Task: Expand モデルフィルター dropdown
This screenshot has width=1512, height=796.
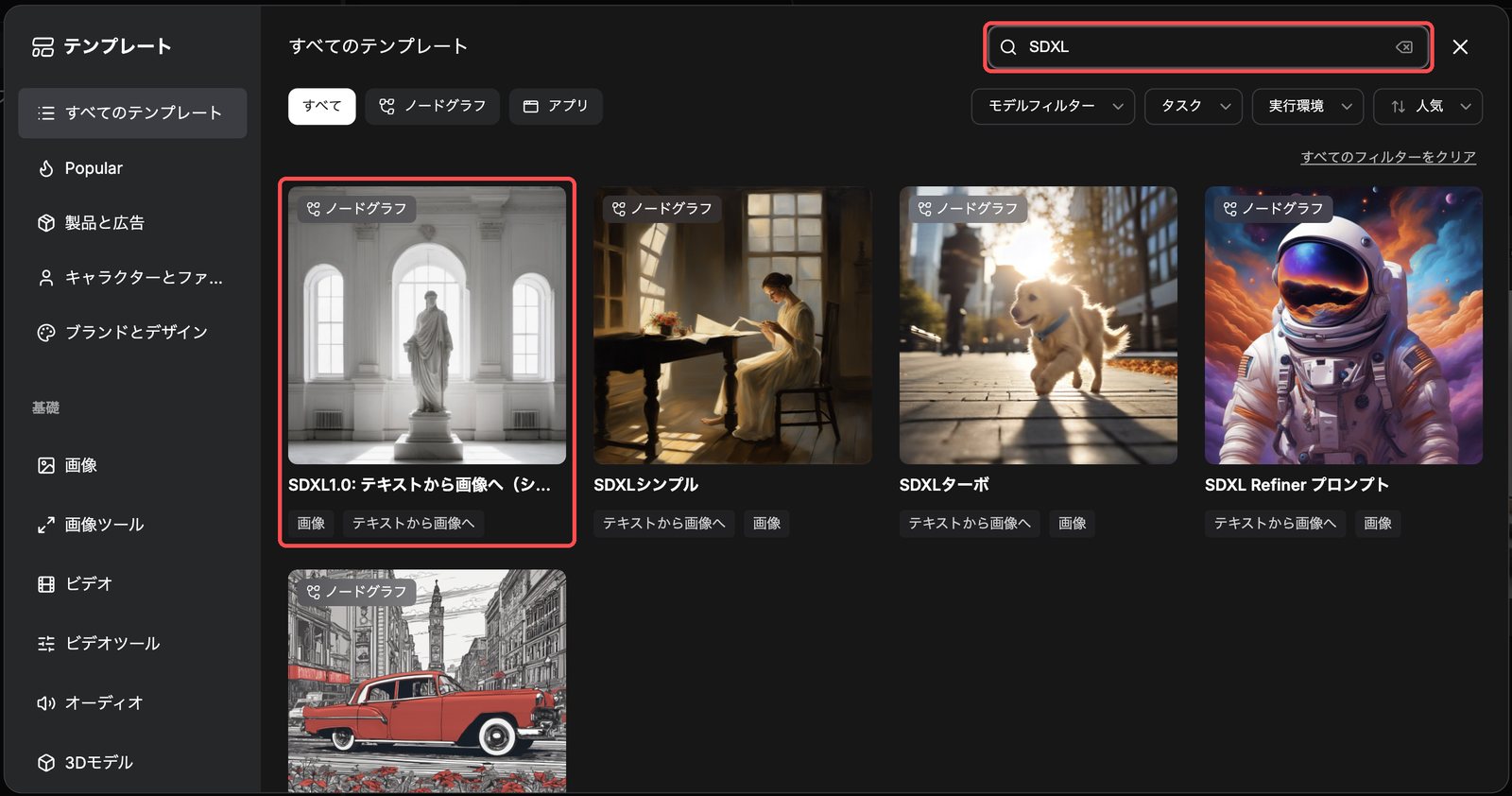Action: (1053, 107)
